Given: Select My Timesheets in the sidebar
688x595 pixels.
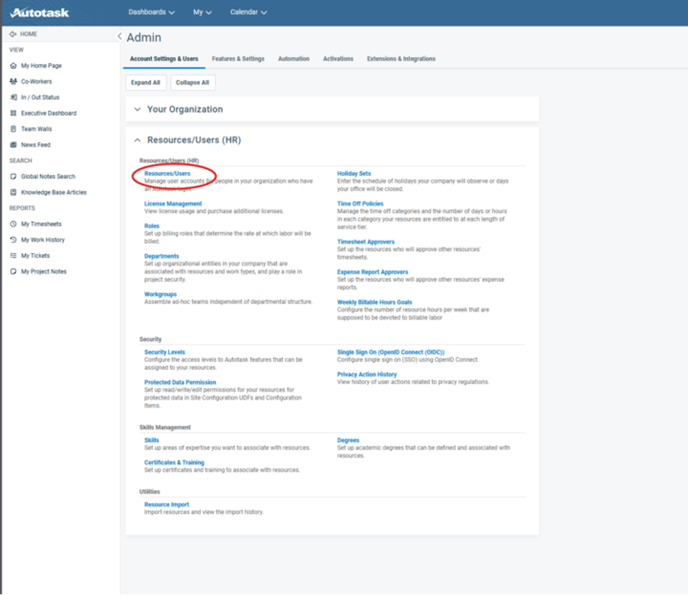Looking at the screenshot, I should pyautogui.click(x=41, y=224).
